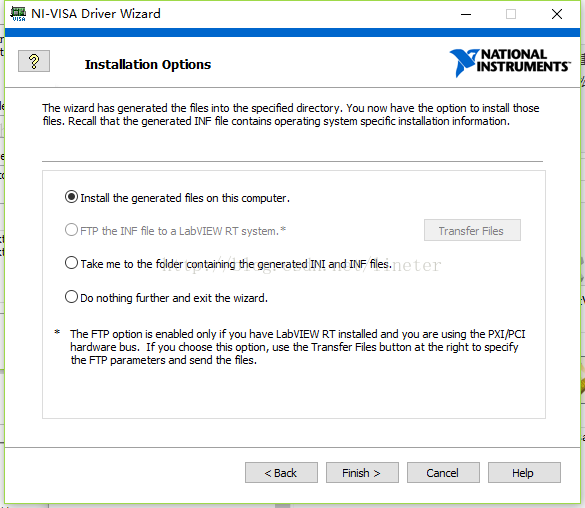Open Help from the bottom button row

point(524,473)
